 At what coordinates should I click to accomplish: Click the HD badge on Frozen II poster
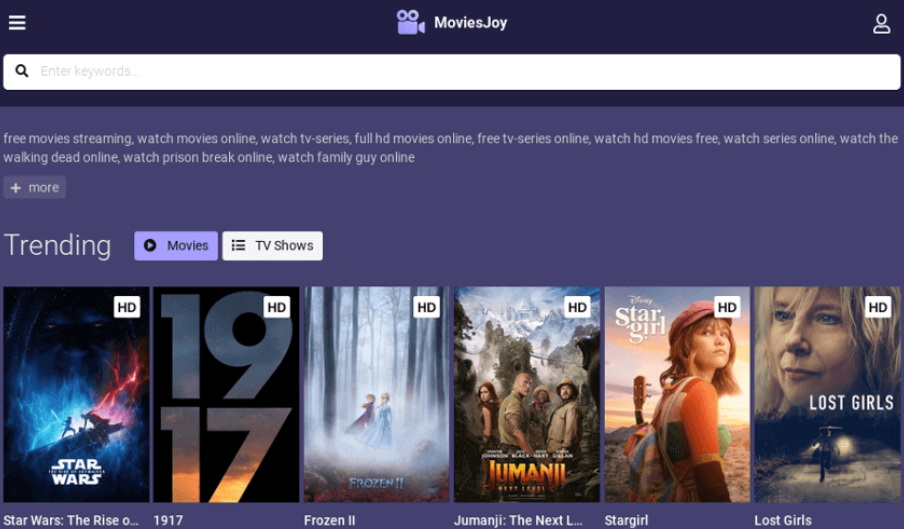coord(427,307)
